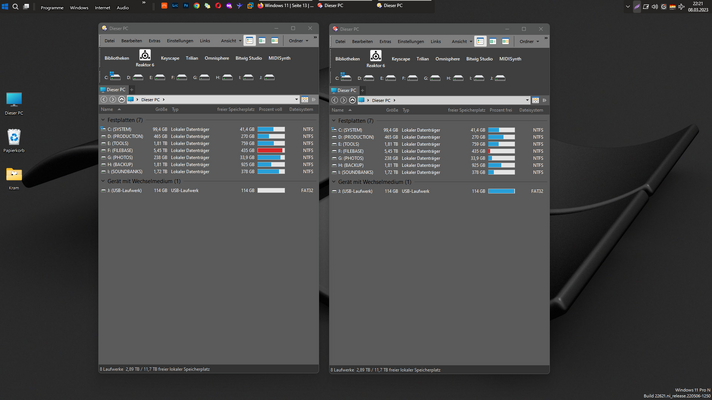Open the Ansicht dropdown in right window
Image resolution: width=712 pixels, height=400 pixels.
[460, 41]
